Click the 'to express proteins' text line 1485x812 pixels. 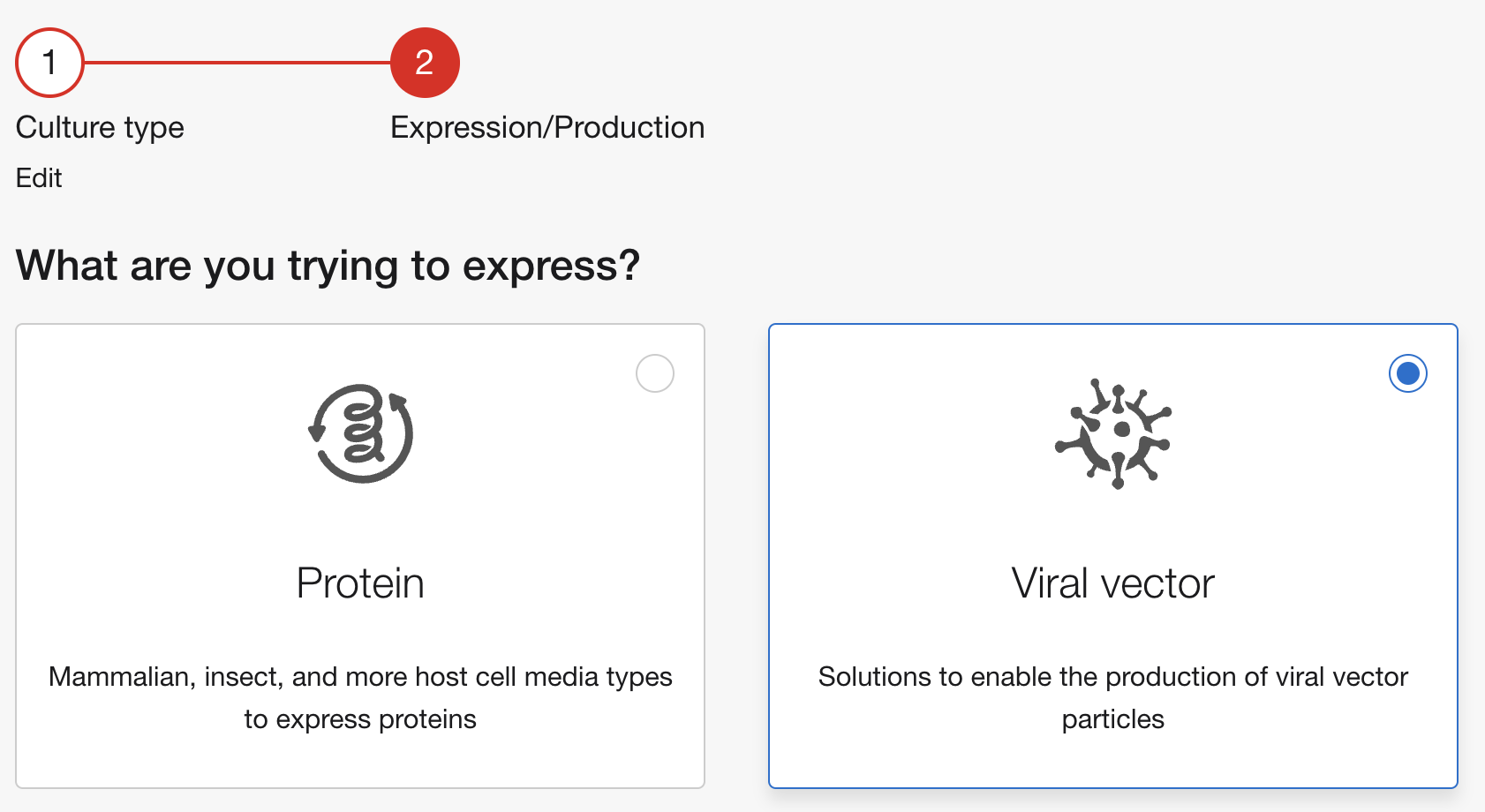point(360,720)
